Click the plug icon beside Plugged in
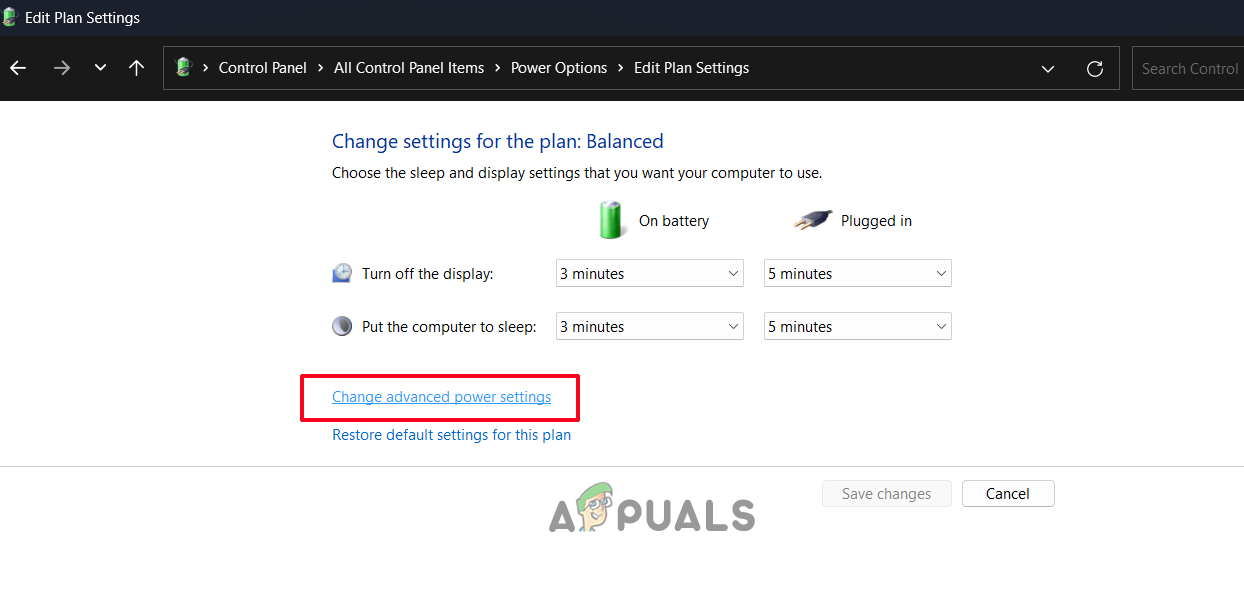The height and width of the screenshot is (600, 1244). point(813,221)
